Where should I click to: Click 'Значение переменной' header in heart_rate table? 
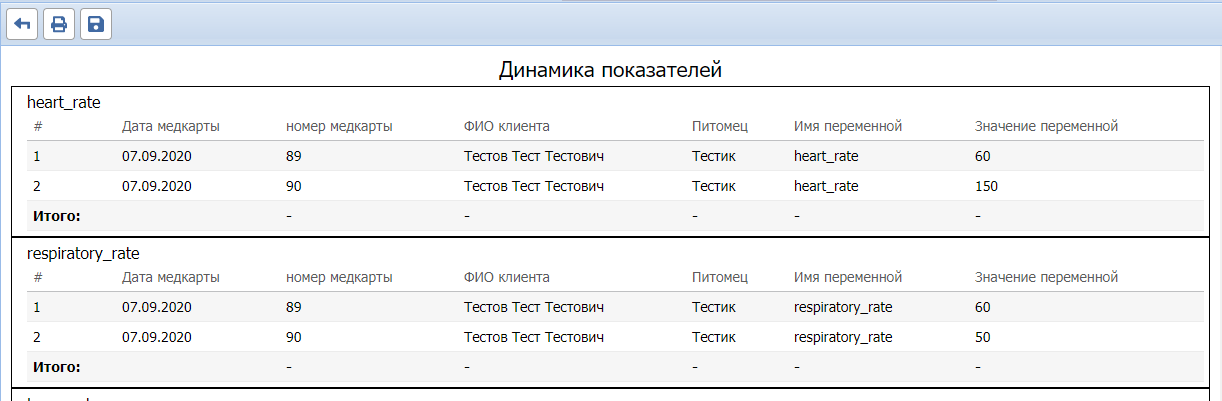1046,126
